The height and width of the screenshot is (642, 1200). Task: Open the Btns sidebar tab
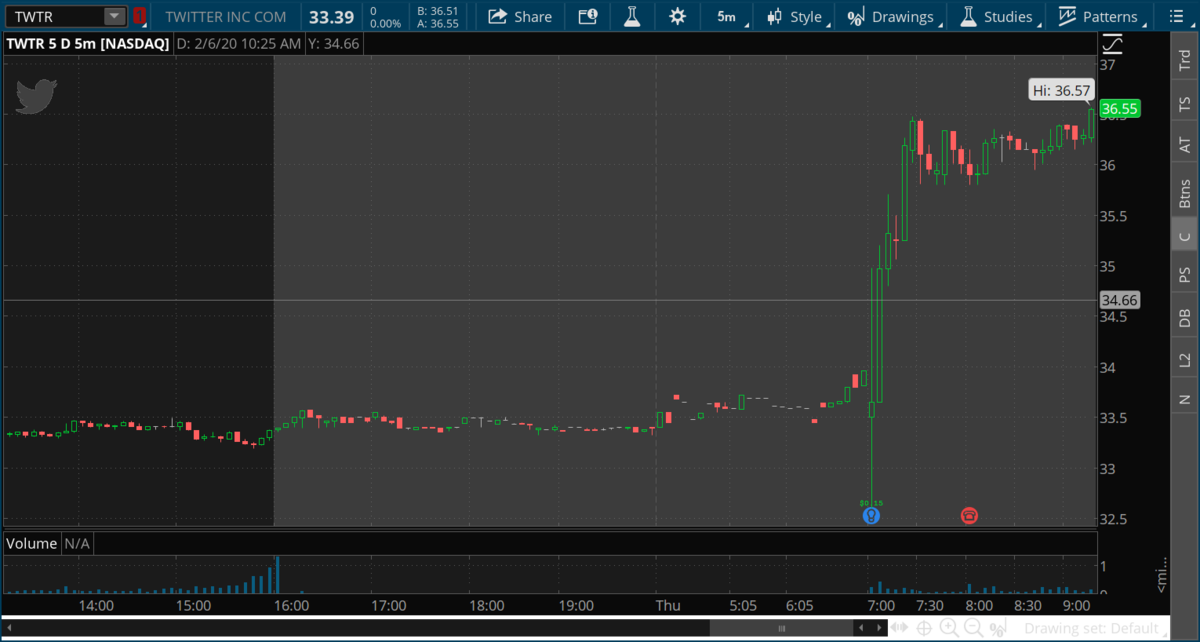click(x=1185, y=193)
